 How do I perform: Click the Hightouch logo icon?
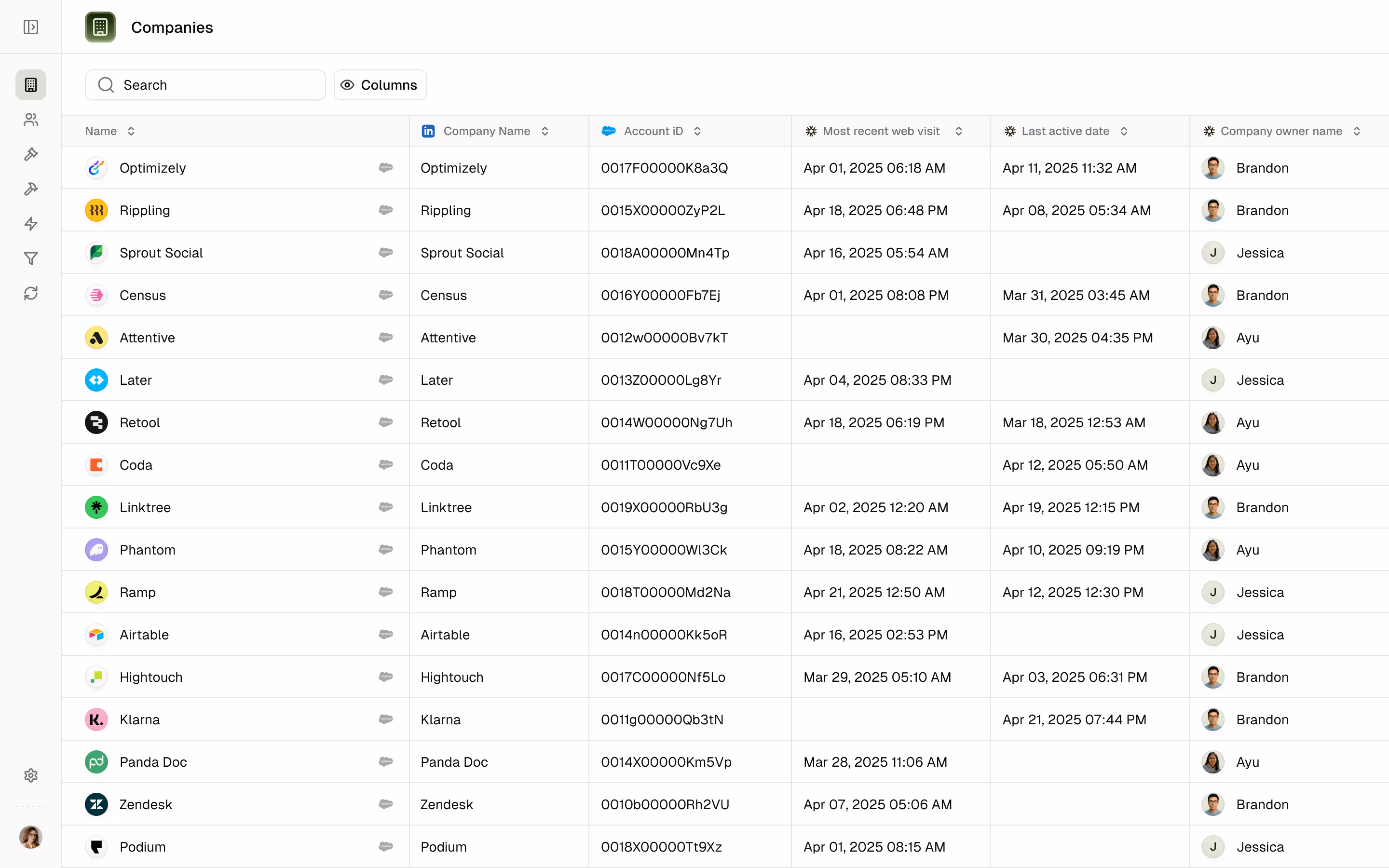click(96, 678)
